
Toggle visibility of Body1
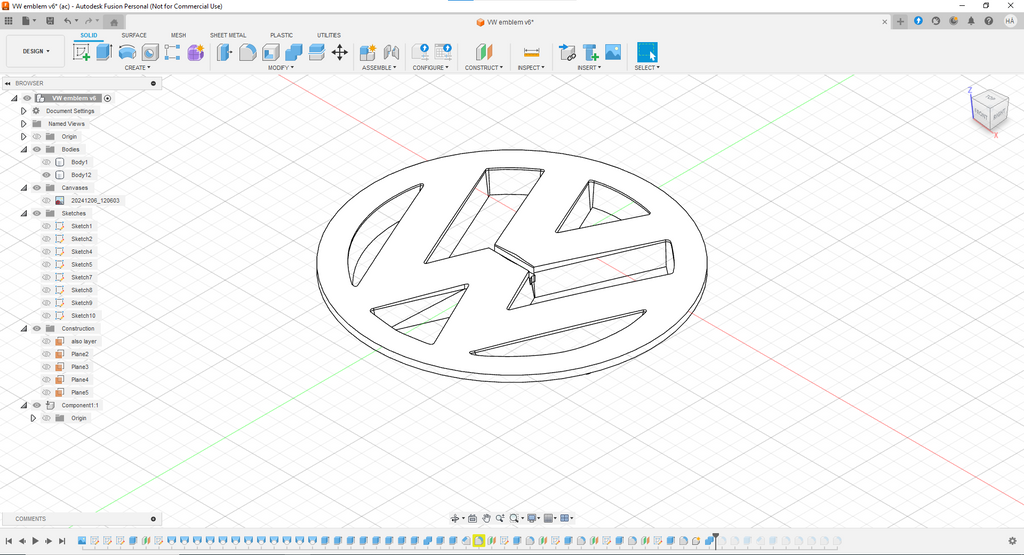[46, 162]
